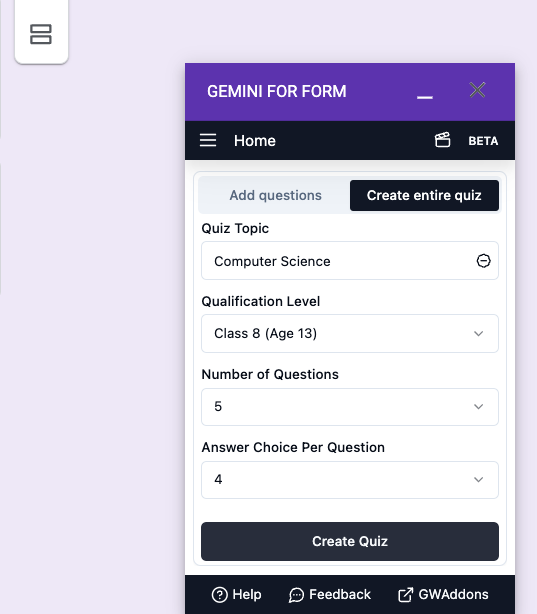This screenshot has width=537, height=614.
Task: Open the GWAddons link text
Action: click(x=453, y=594)
